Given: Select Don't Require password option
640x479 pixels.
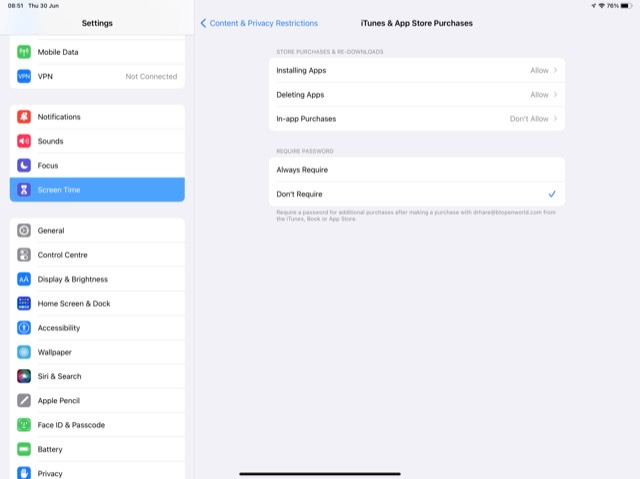Looking at the screenshot, I should pyautogui.click(x=416, y=194).
